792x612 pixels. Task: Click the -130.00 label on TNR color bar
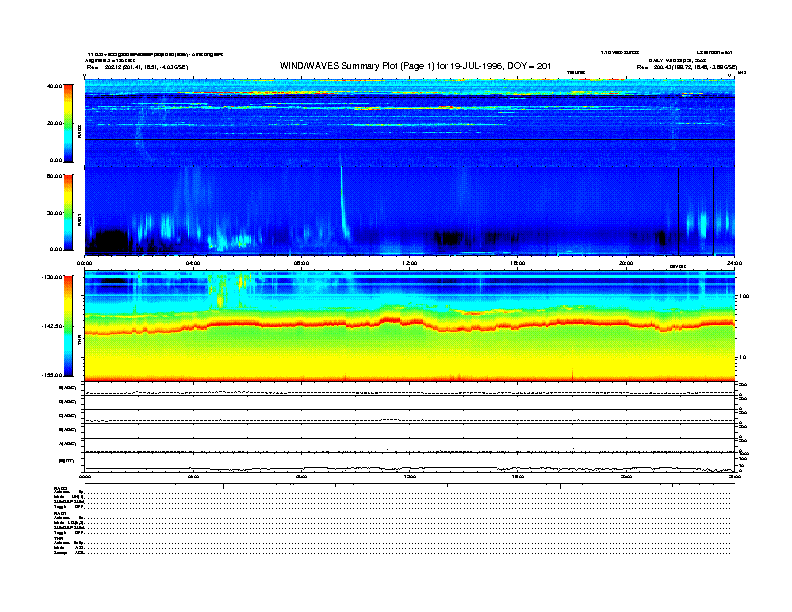tap(52, 277)
